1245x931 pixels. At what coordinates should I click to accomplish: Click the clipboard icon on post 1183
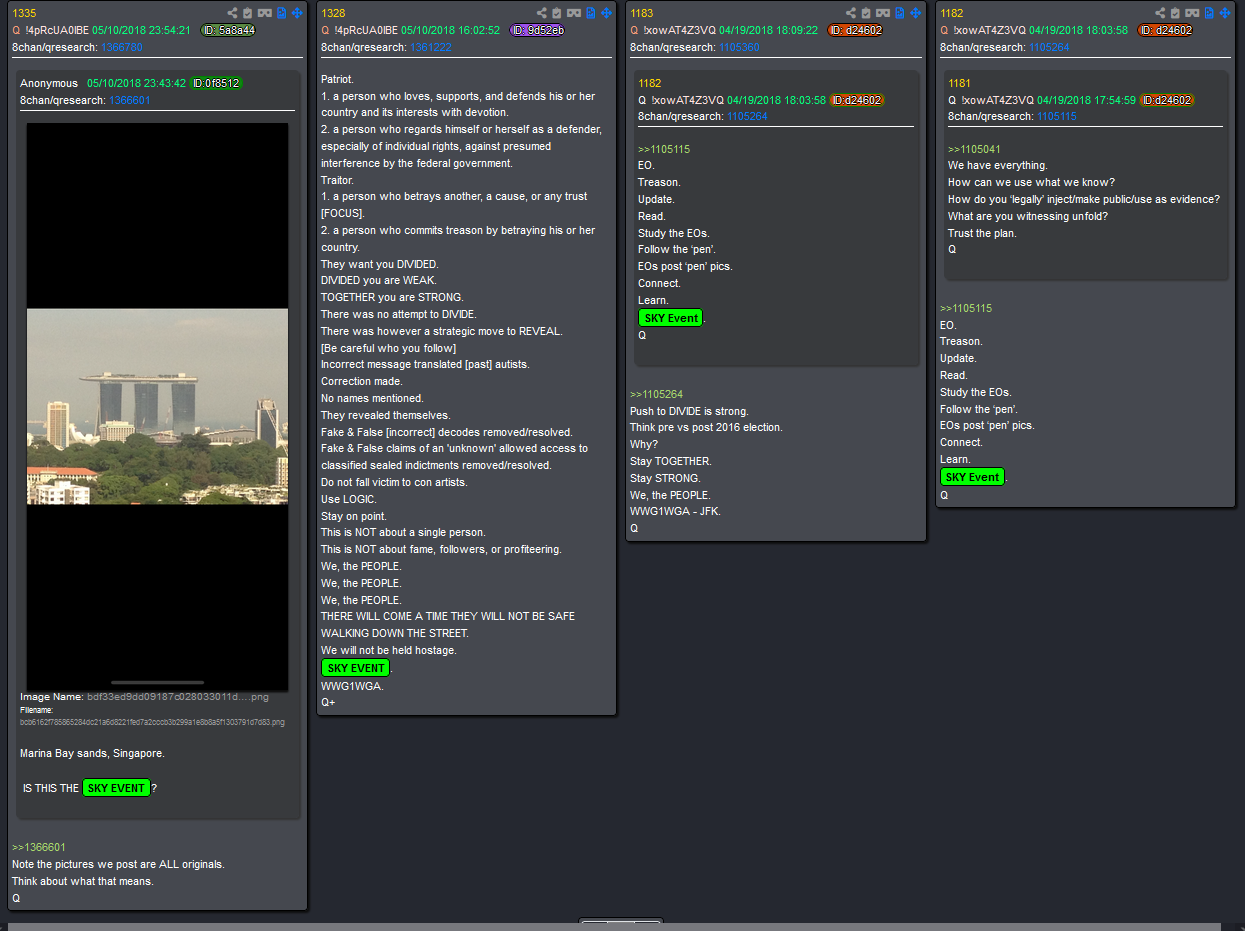pyautogui.click(x=866, y=13)
